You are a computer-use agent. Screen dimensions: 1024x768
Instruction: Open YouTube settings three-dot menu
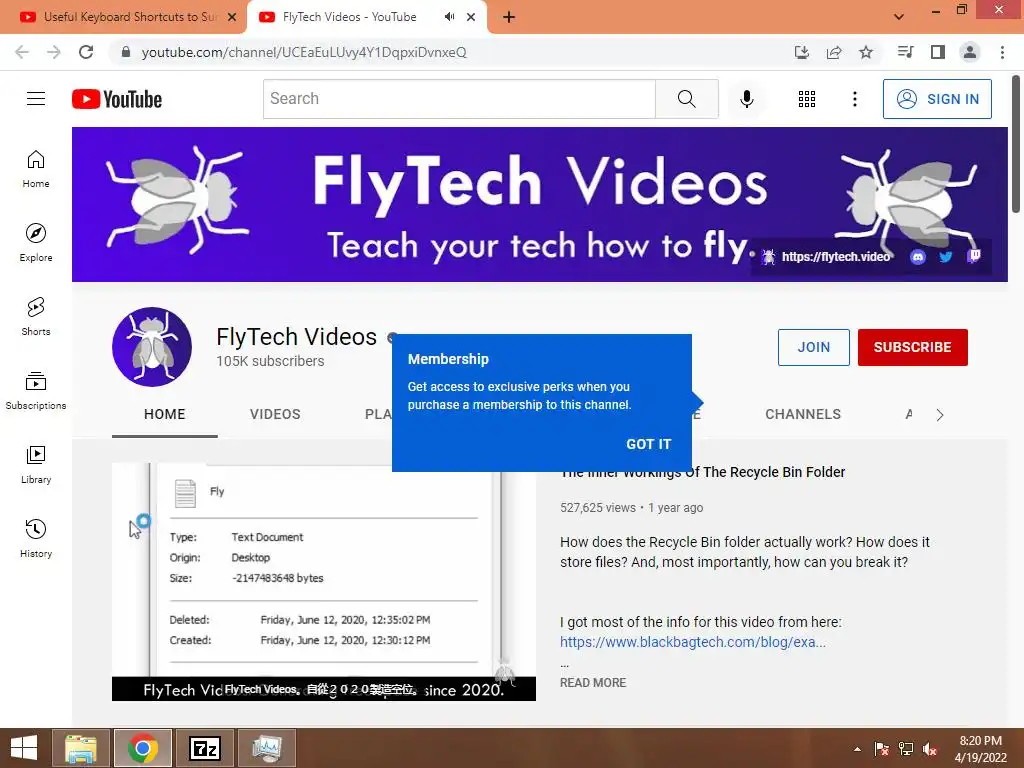pos(854,99)
